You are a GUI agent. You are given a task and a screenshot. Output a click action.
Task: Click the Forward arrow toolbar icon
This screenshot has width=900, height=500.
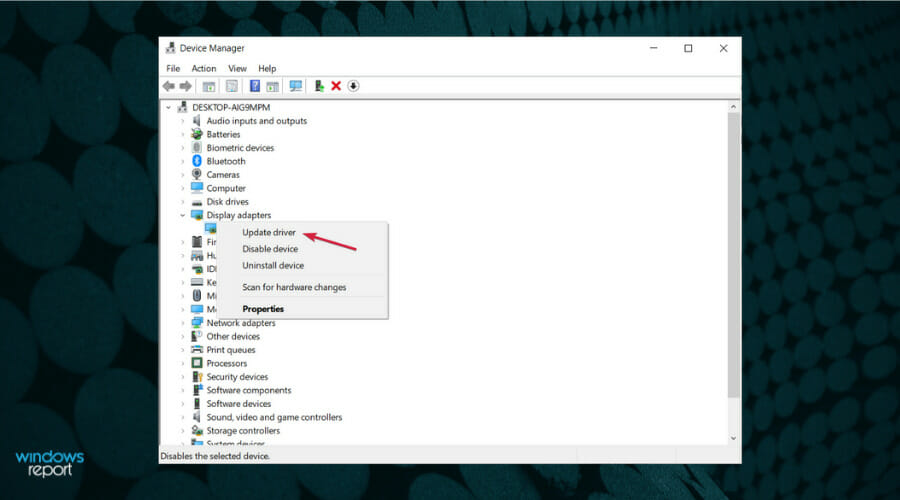coord(185,86)
